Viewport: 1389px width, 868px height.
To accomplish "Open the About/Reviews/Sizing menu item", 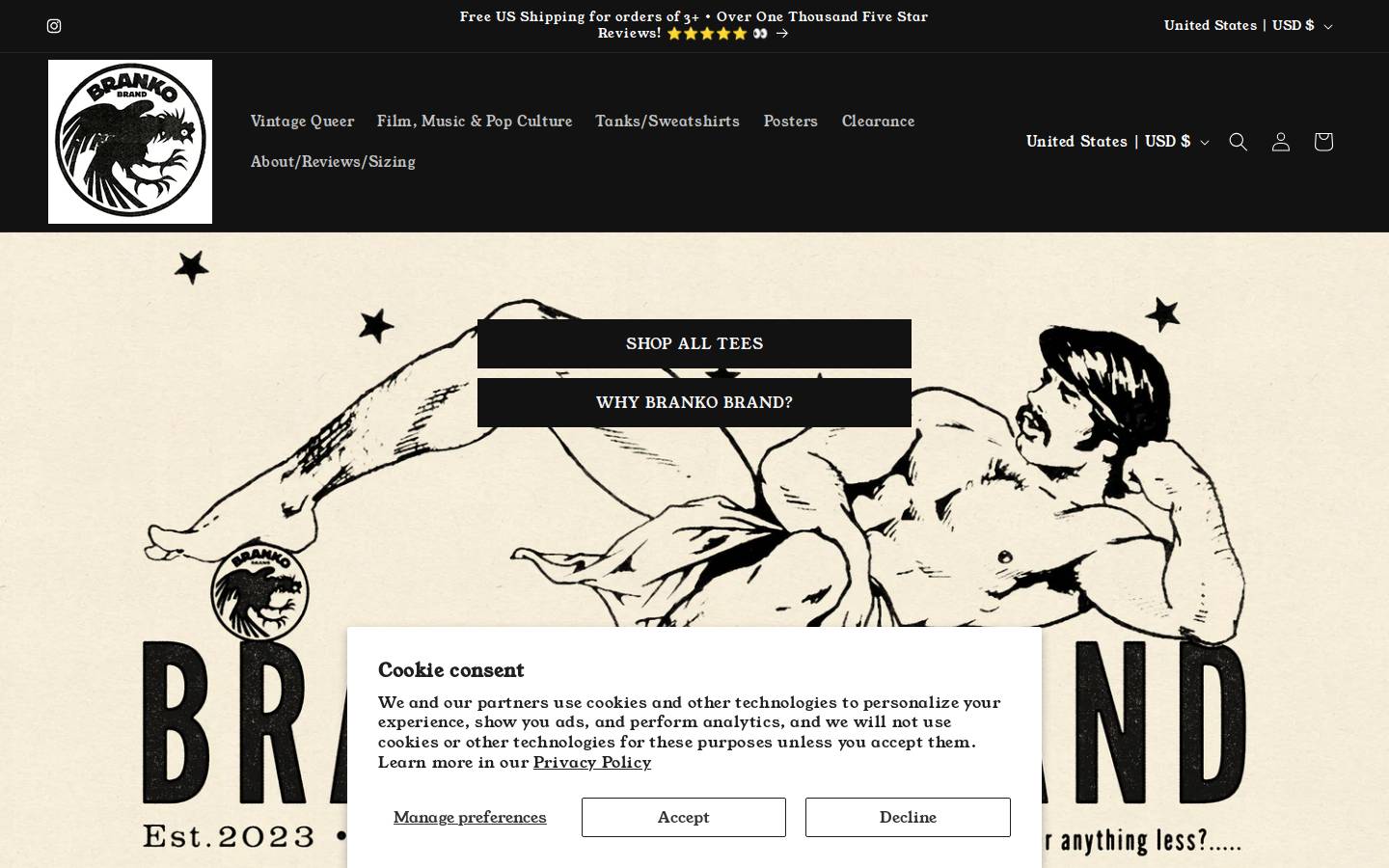I will 333,162.
